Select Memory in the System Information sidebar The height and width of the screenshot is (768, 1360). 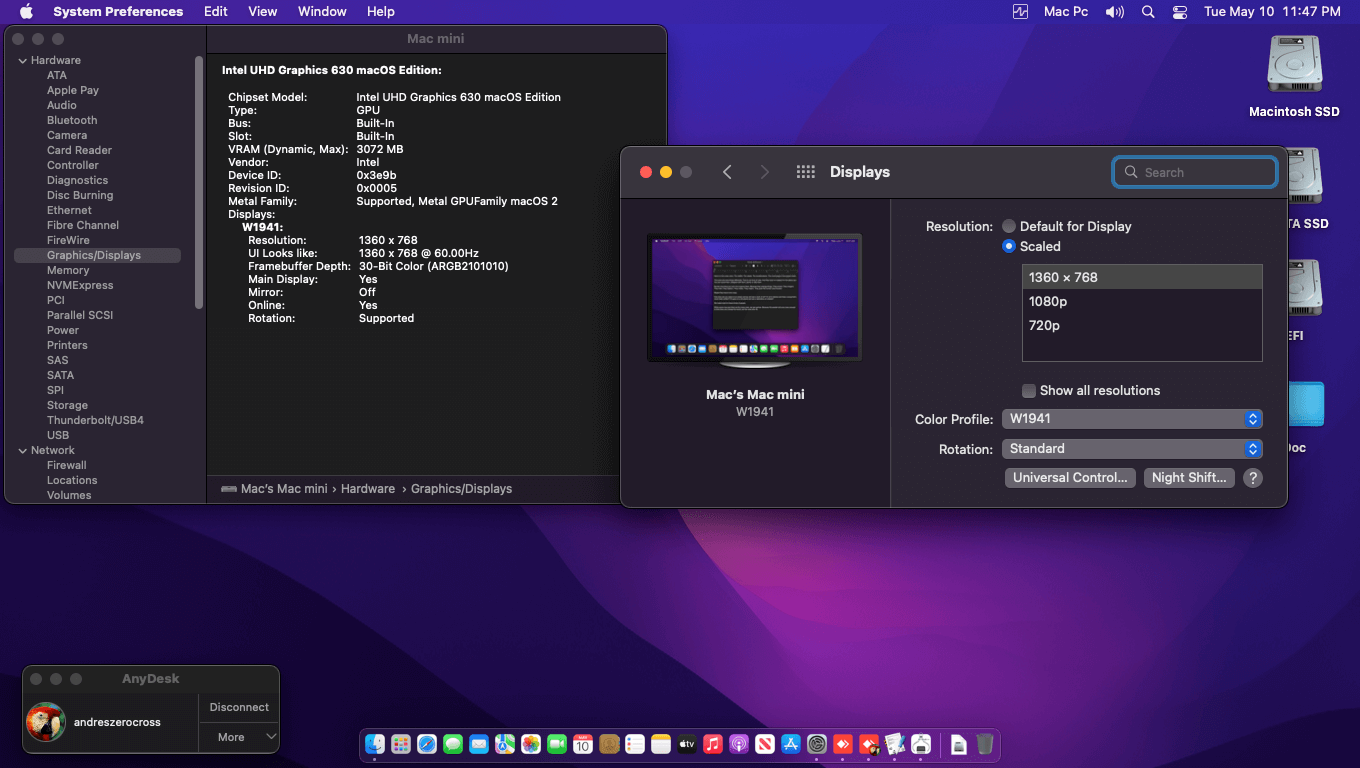click(68, 270)
